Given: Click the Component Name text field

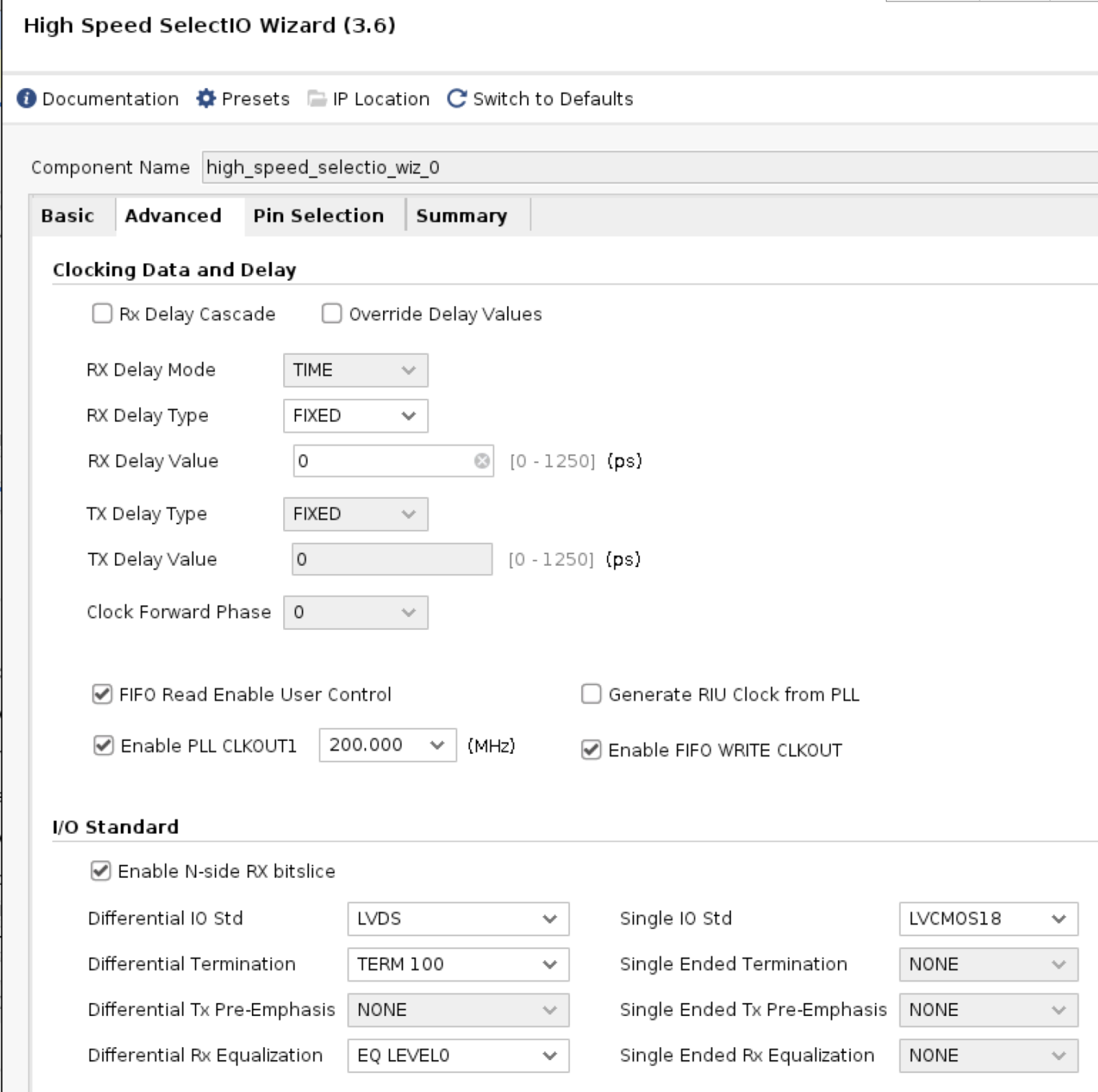Looking at the screenshot, I should tap(648, 167).
